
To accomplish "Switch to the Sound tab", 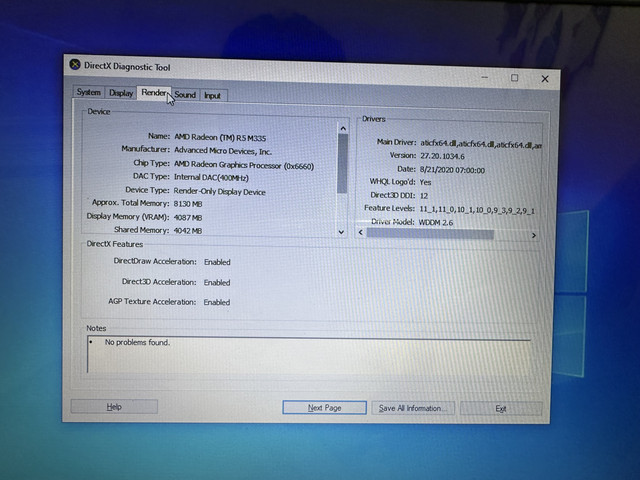I will click(x=185, y=95).
